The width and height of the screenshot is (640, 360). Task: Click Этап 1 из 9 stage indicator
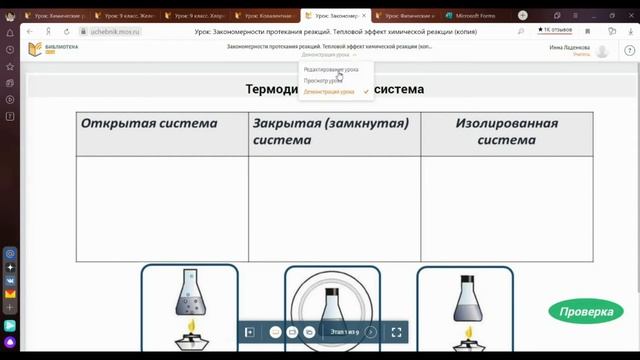345,332
